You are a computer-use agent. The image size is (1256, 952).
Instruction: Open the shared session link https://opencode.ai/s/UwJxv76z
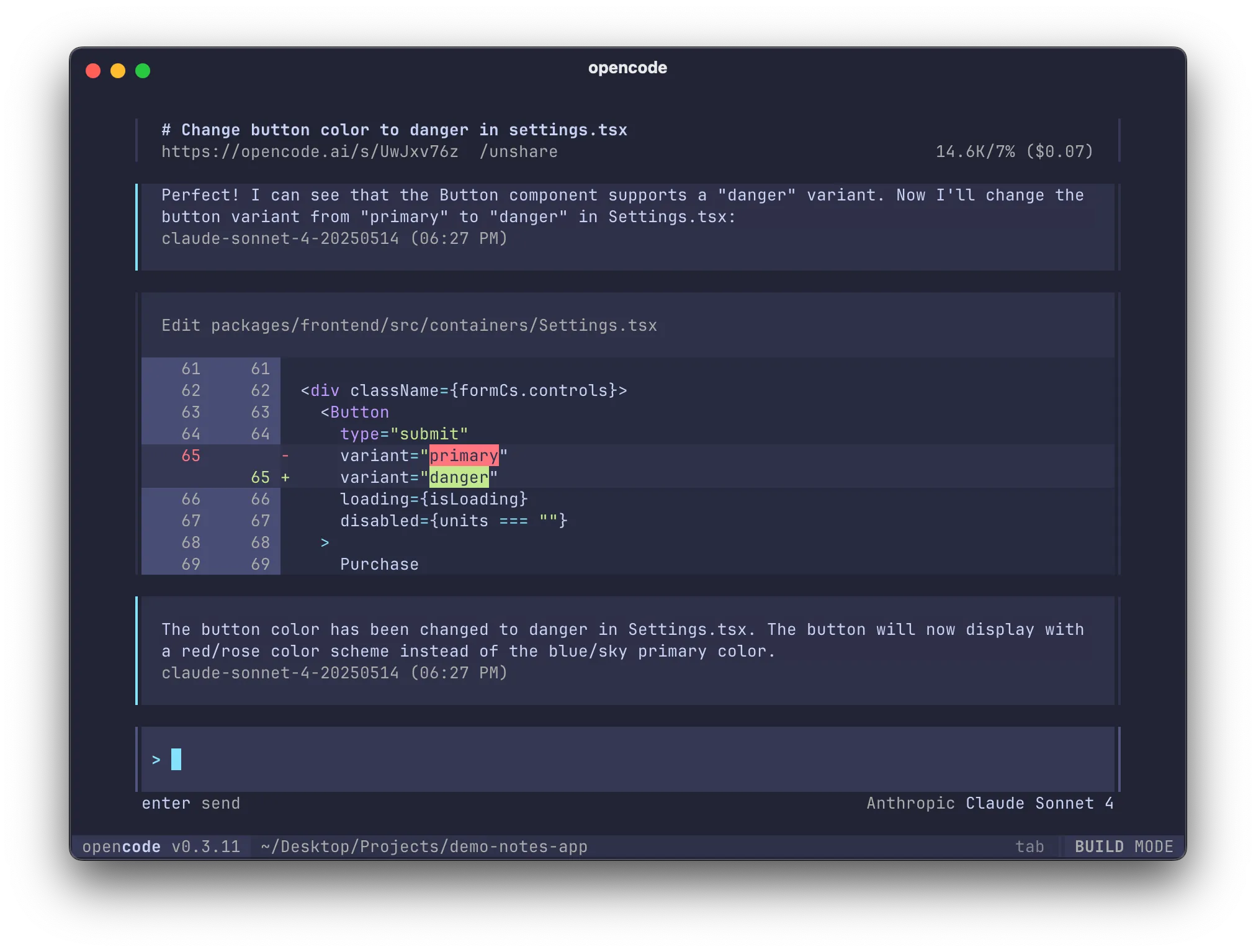[x=309, y=151]
